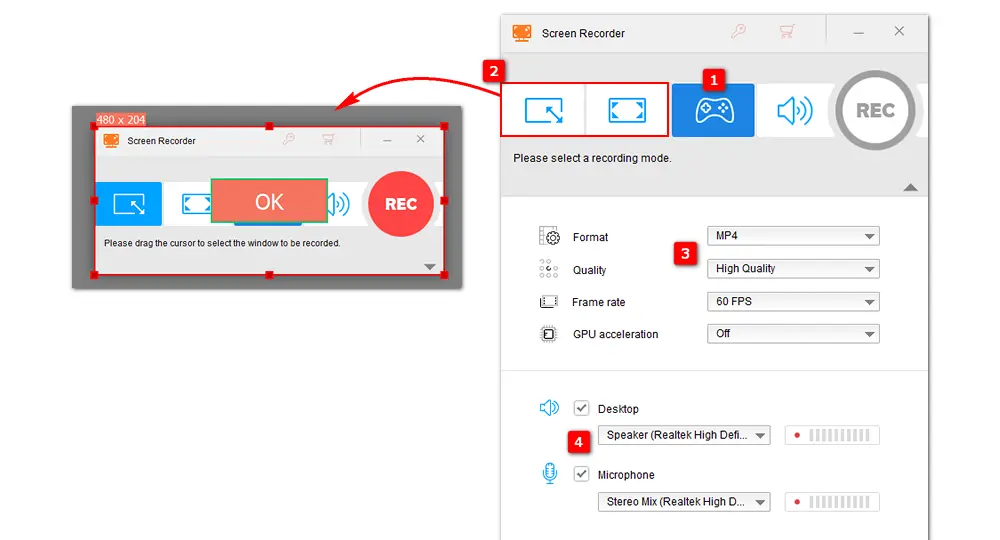The image size is (1000, 540).
Task: Start recording with the gray REC button
Action: 875,110
